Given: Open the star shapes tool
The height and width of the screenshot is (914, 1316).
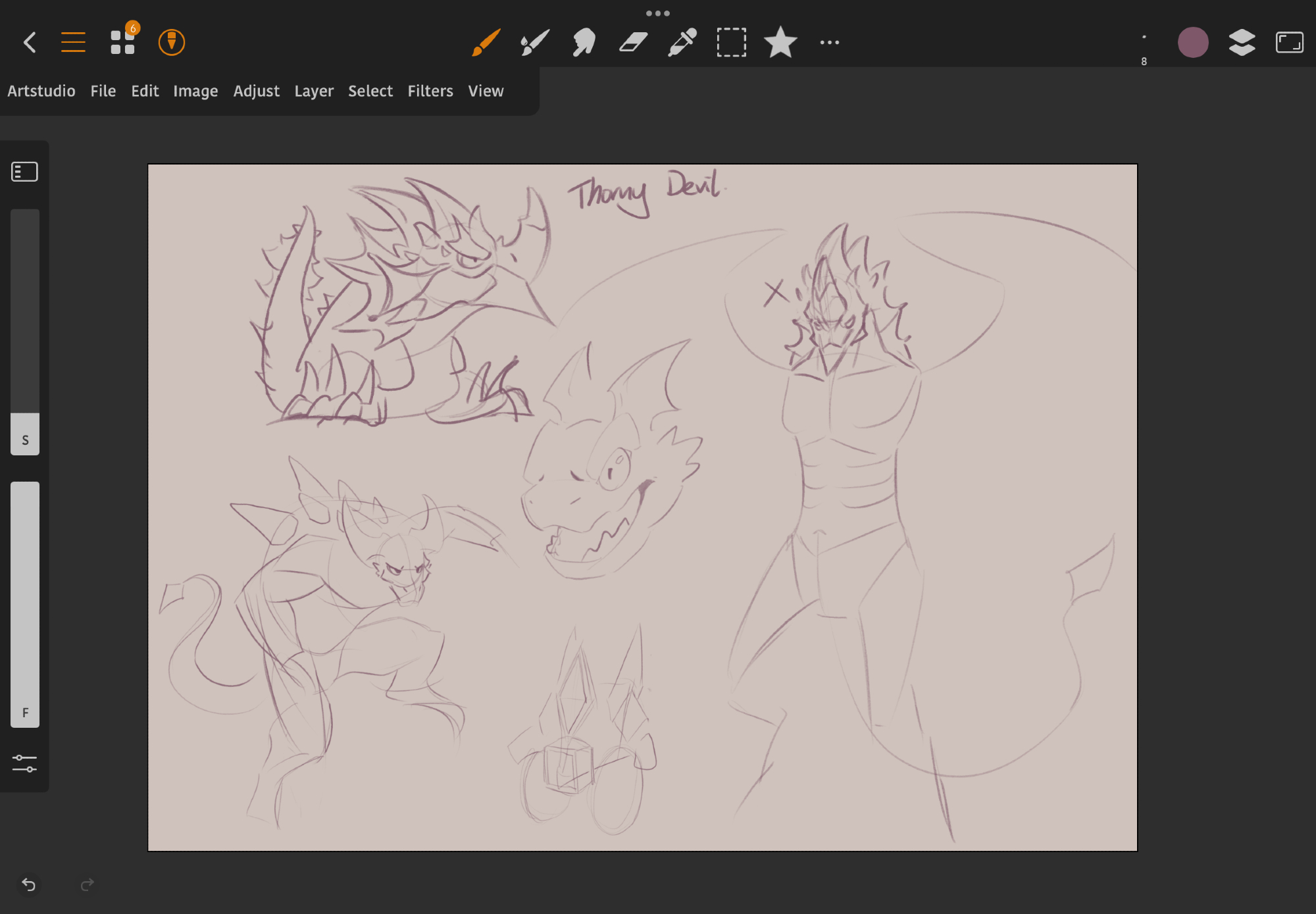Looking at the screenshot, I should pyautogui.click(x=780, y=43).
